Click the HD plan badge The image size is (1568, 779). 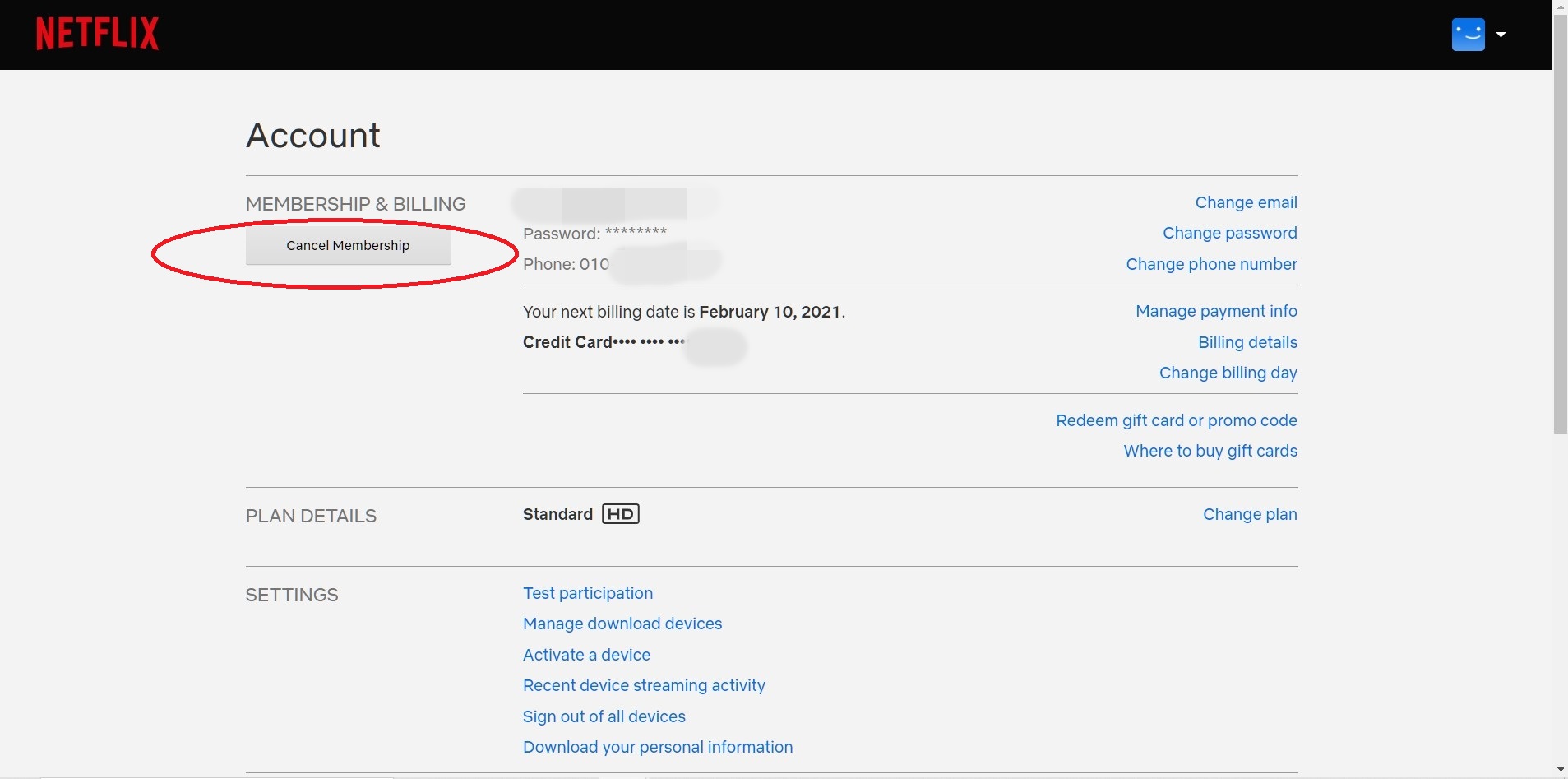[x=621, y=514]
